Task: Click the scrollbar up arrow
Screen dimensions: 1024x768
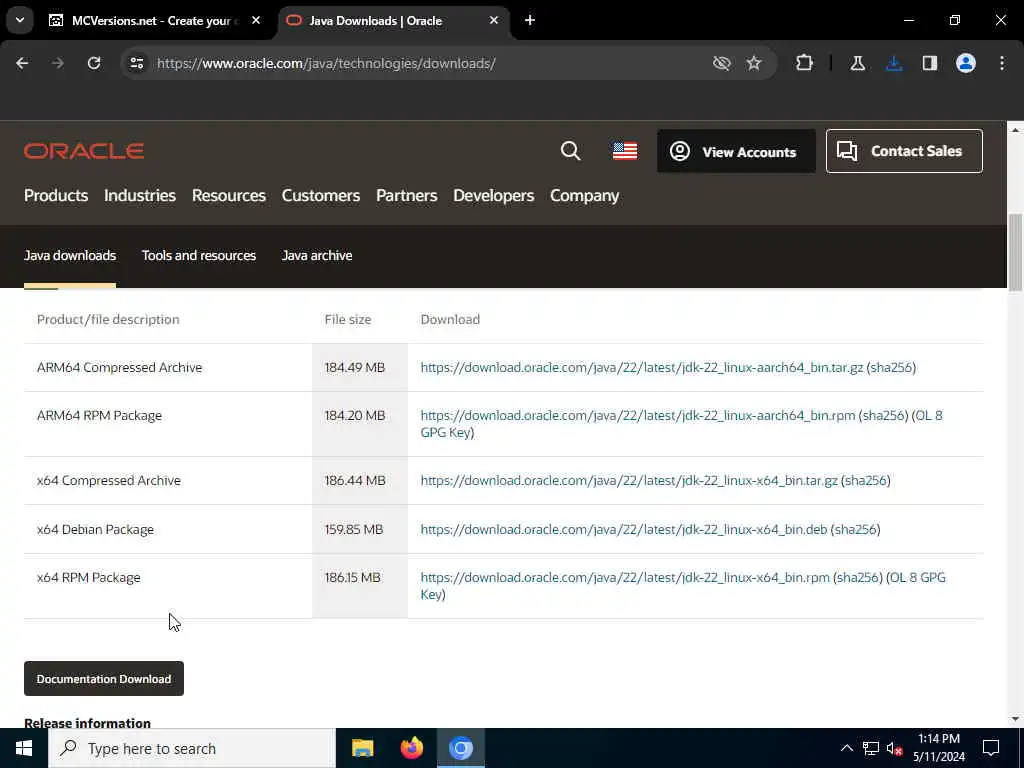Action: pyautogui.click(x=1015, y=130)
